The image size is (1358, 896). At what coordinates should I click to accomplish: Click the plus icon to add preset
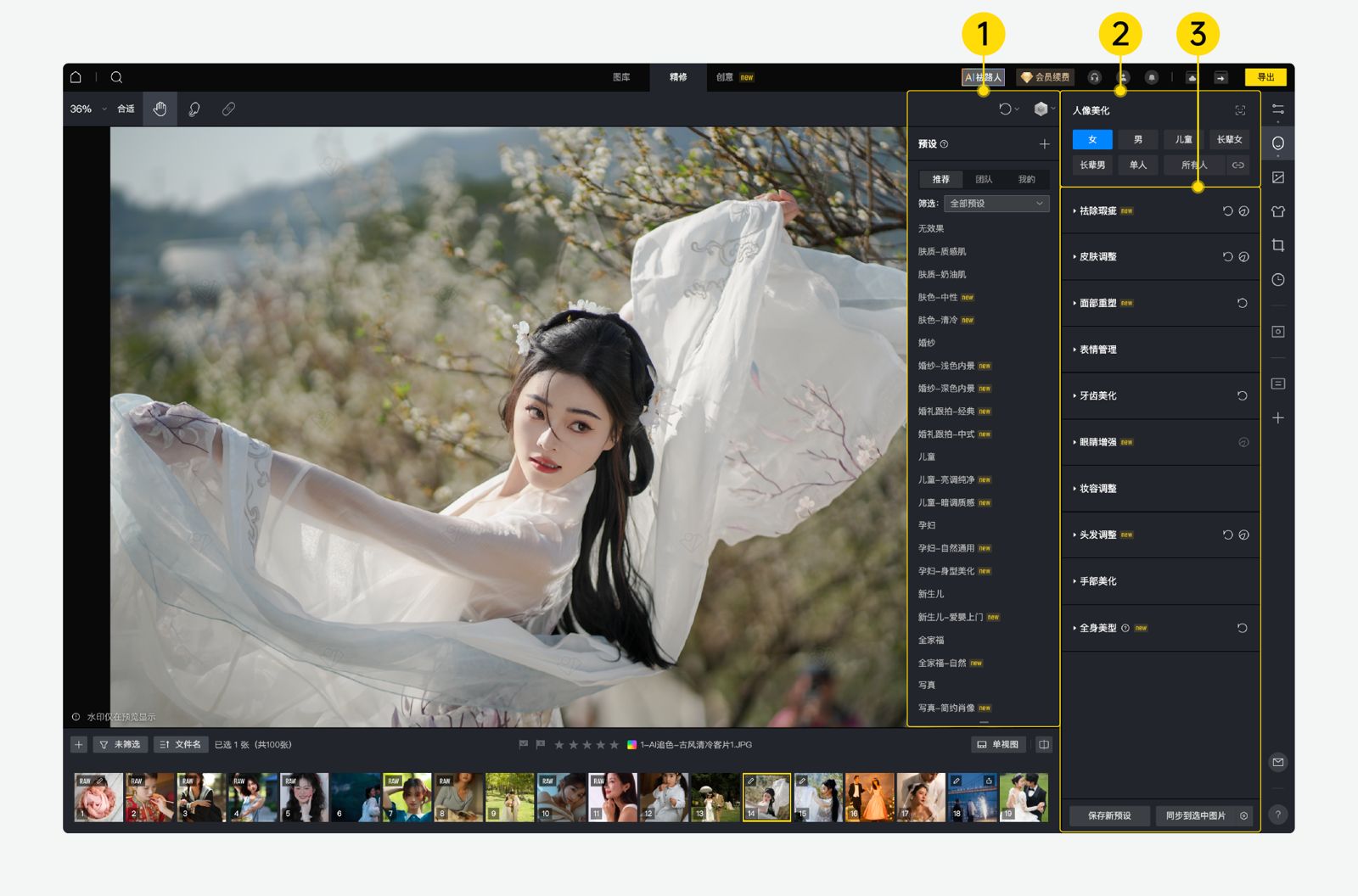(1044, 144)
